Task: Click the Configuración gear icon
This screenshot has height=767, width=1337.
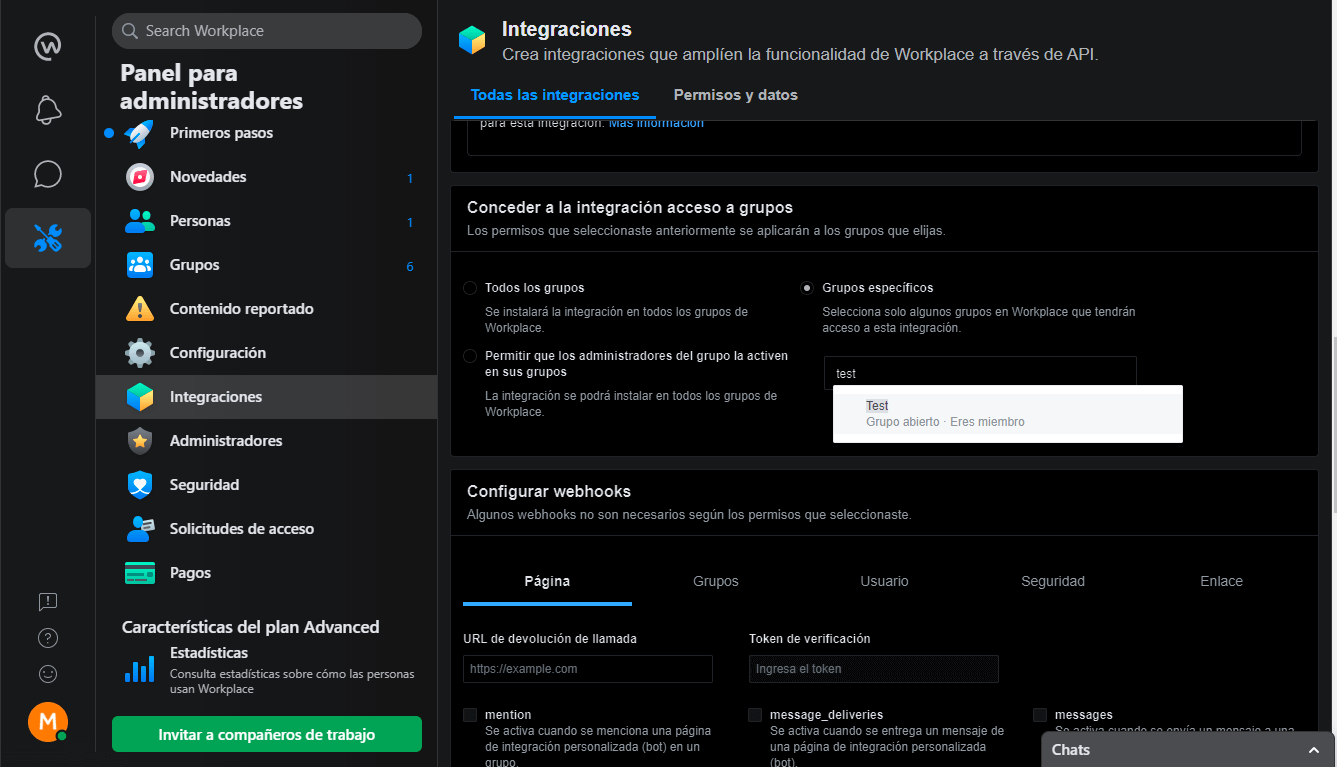Action: [140, 353]
